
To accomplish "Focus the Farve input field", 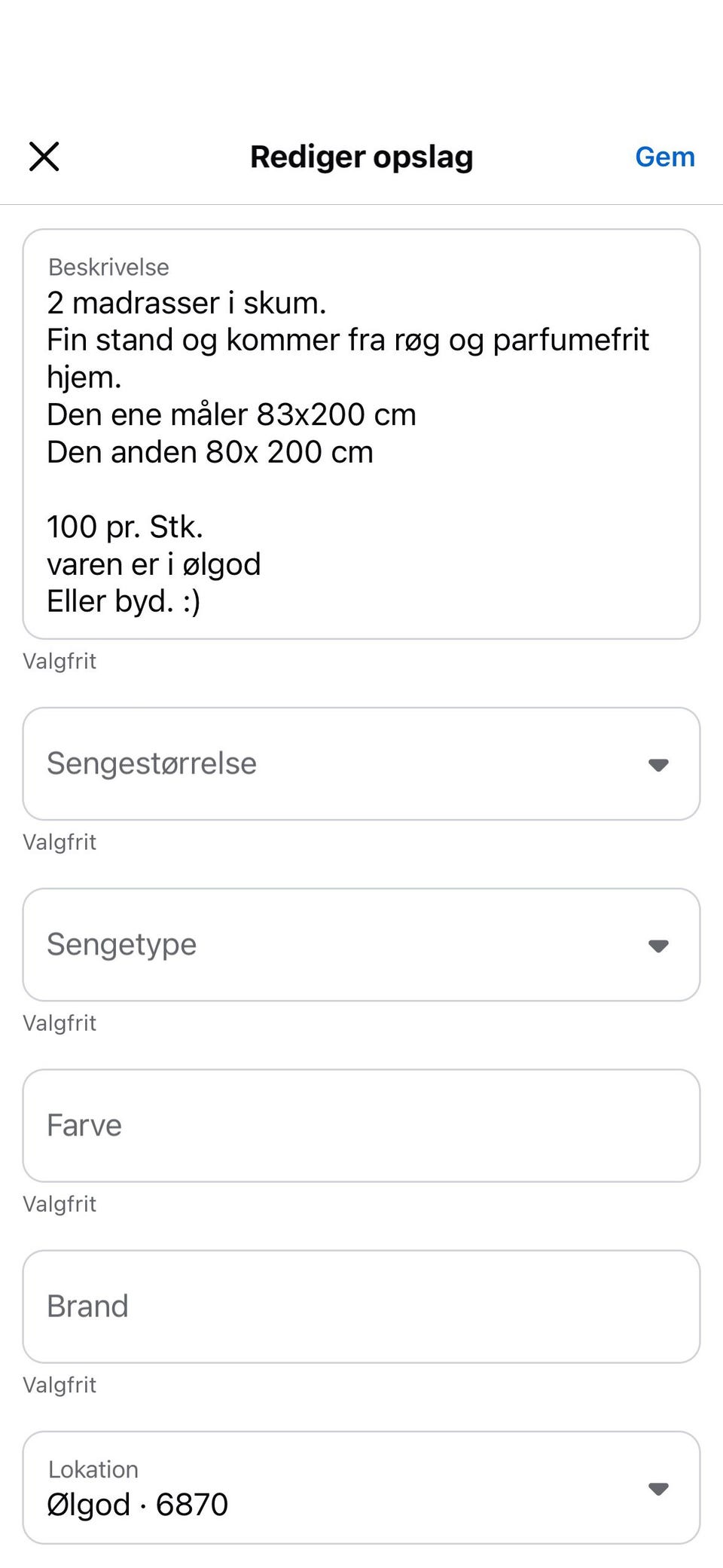I will [x=361, y=1125].
